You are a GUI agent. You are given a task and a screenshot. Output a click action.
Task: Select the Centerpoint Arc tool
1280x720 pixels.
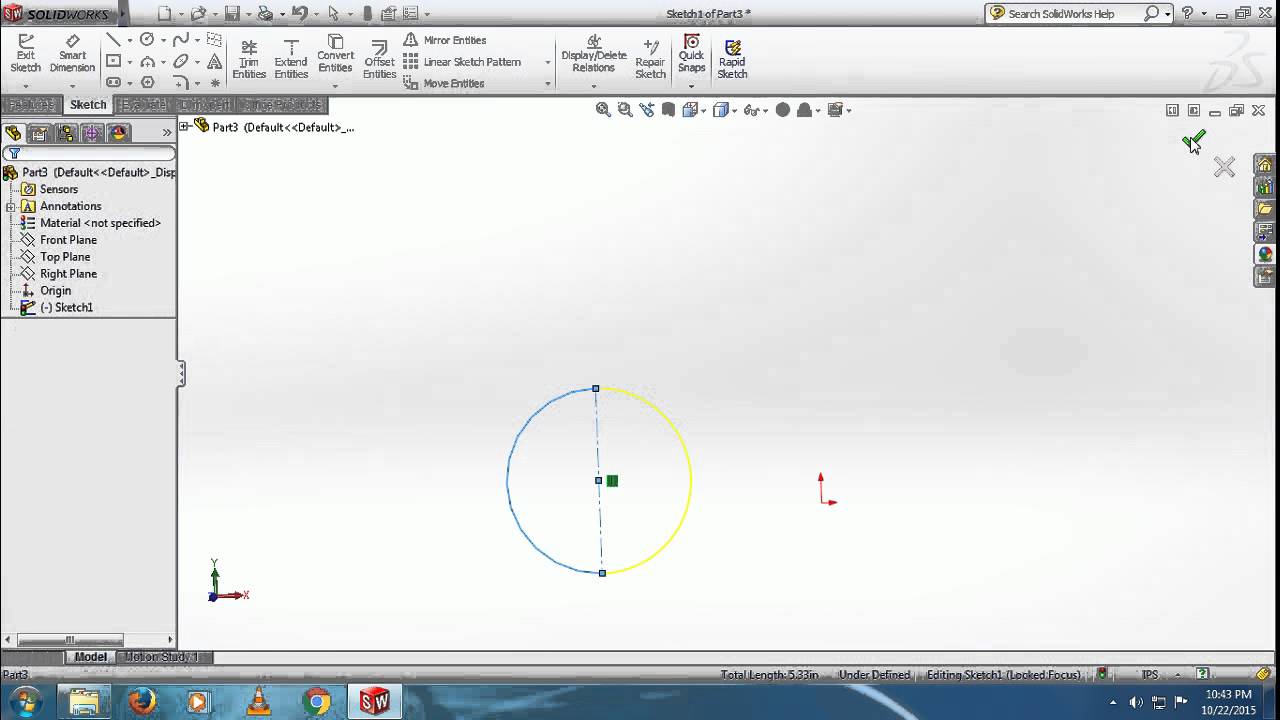[x=147, y=62]
